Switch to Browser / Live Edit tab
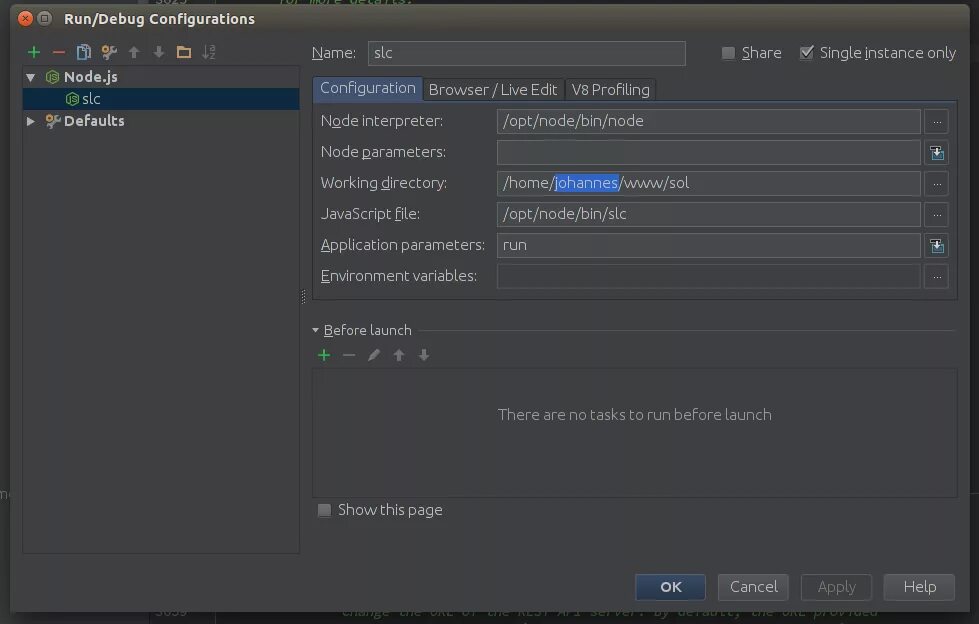 coord(493,90)
